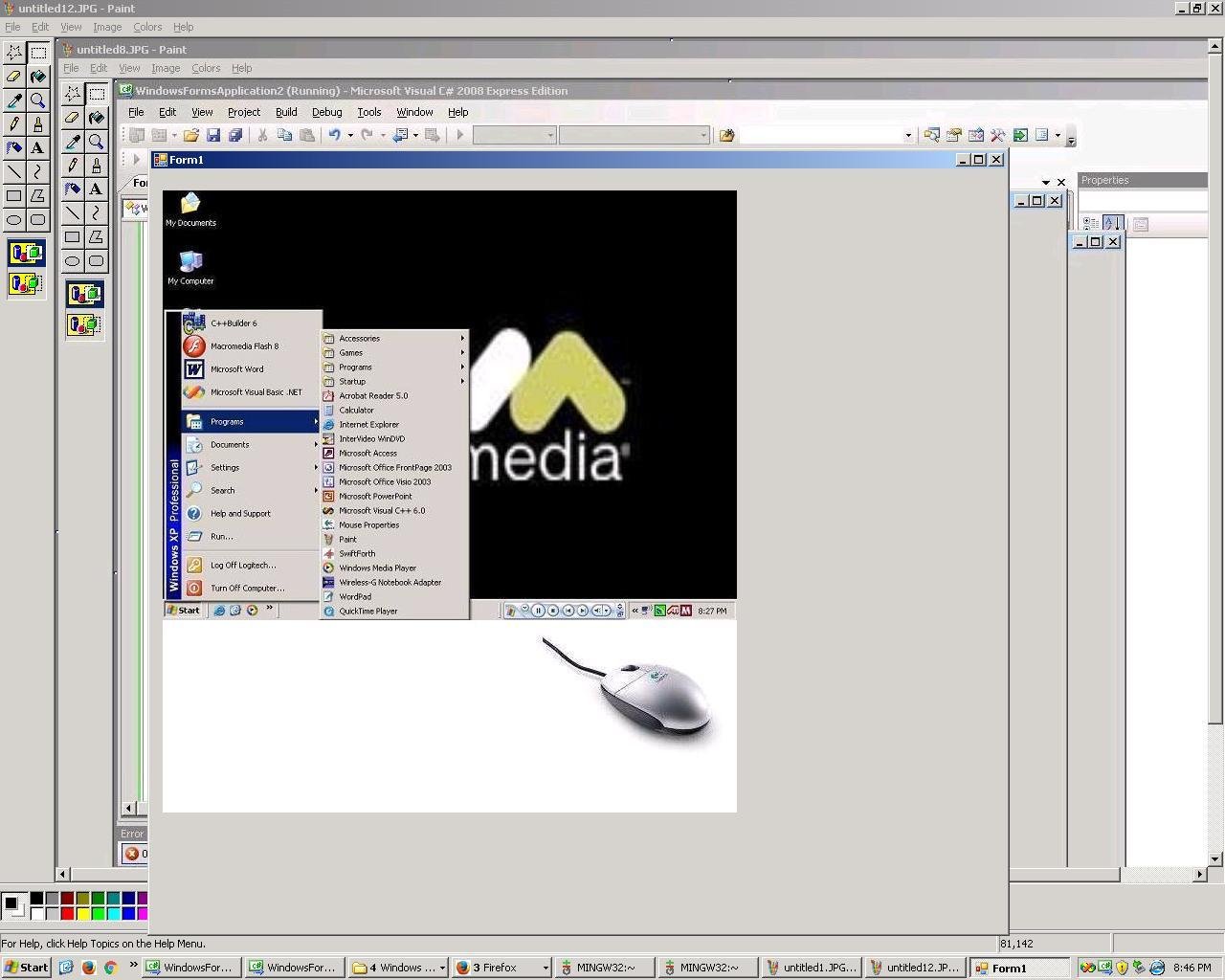
Task: Click the Solution Explorer toolbar icon
Action: (x=931, y=135)
